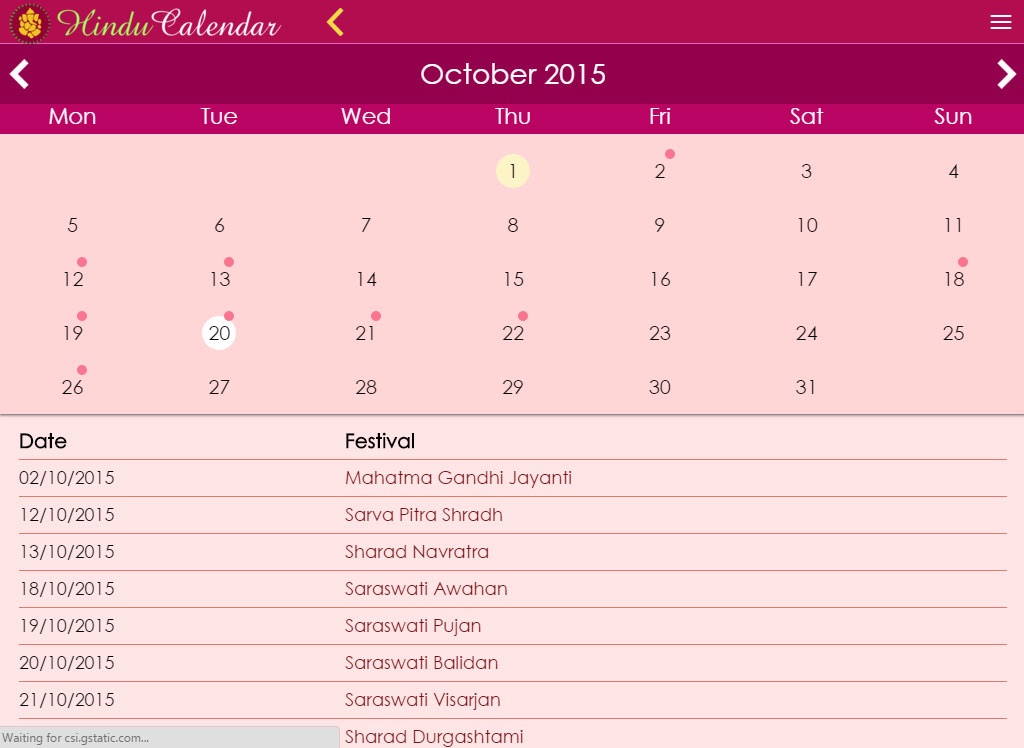Select date 2 with festival dot

[x=660, y=171]
